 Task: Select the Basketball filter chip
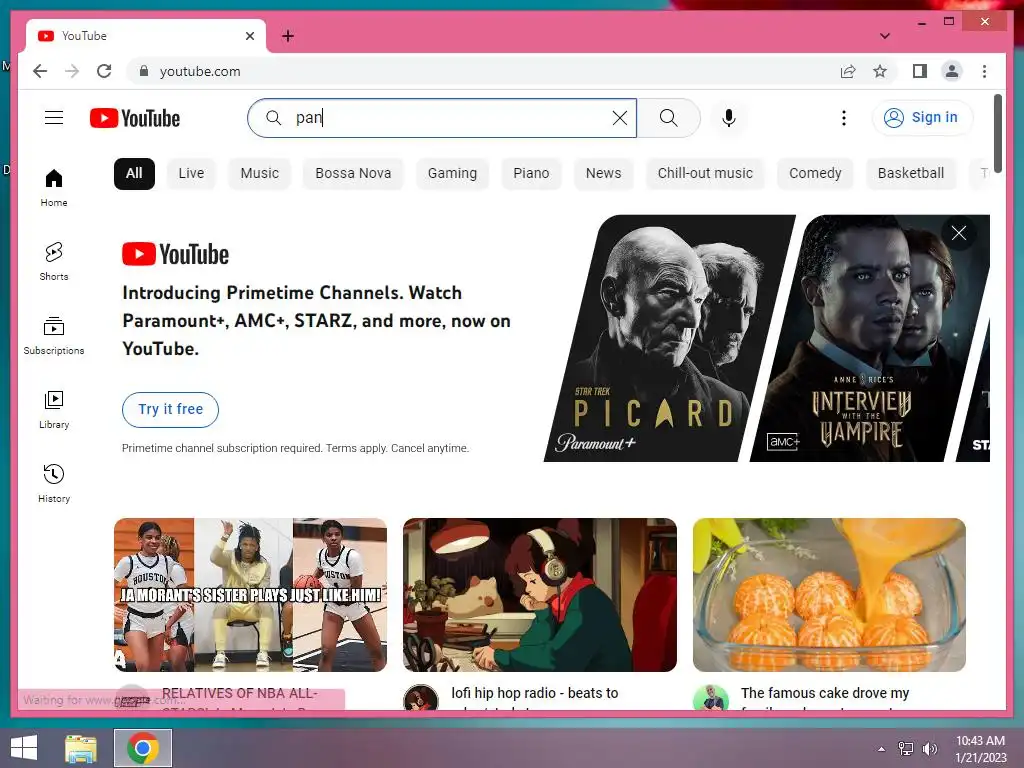(x=911, y=174)
